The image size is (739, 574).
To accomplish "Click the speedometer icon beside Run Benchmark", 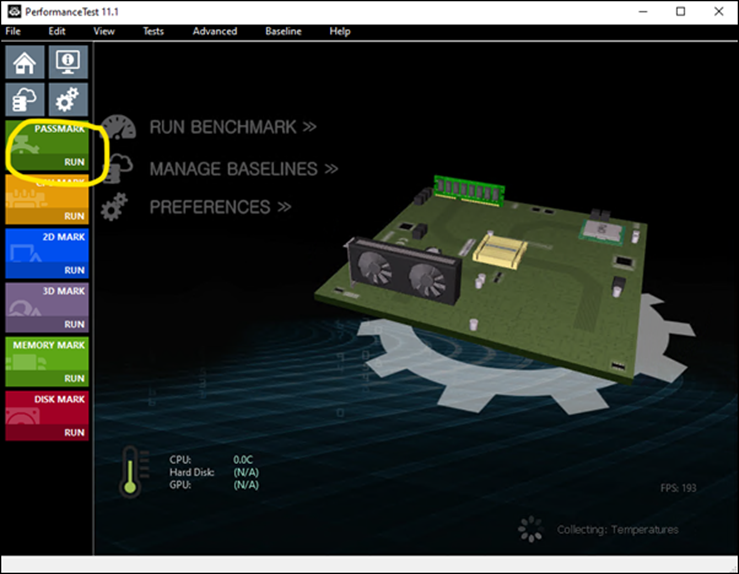I will (x=118, y=127).
